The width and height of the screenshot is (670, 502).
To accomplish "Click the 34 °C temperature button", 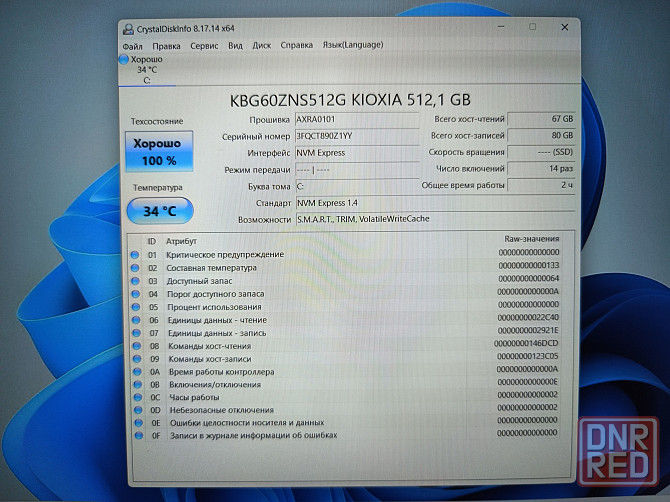I will tap(160, 211).
